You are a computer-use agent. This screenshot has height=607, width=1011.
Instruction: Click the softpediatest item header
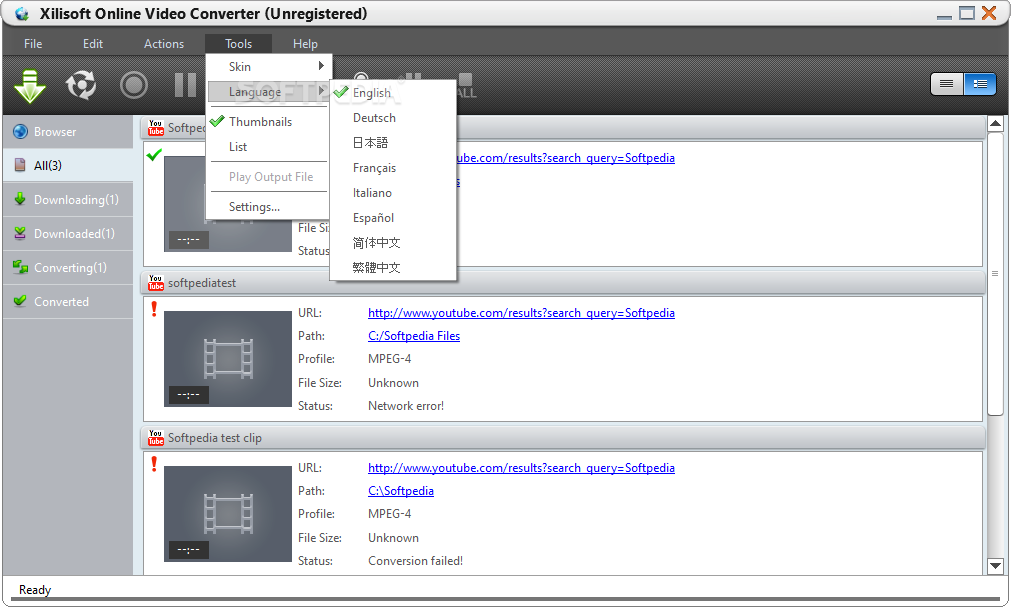coord(563,283)
